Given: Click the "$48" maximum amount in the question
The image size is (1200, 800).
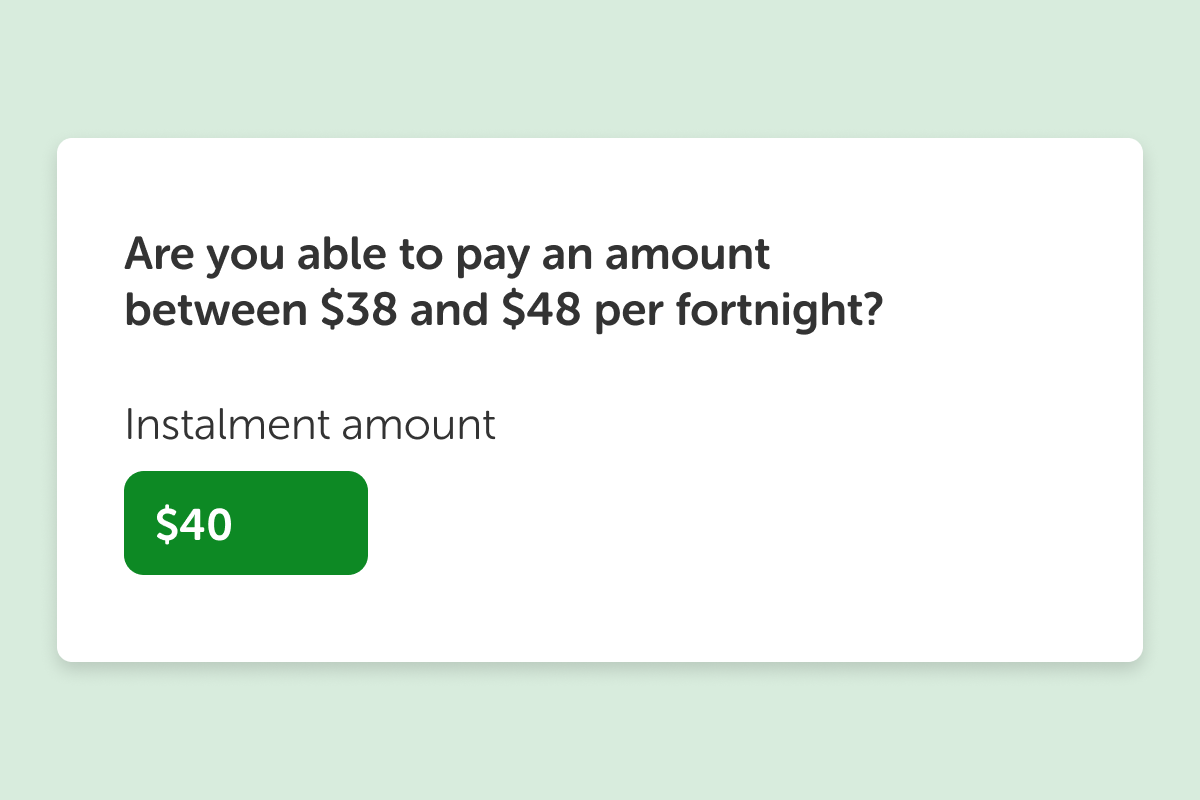Looking at the screenshot, I should (542, 311).
